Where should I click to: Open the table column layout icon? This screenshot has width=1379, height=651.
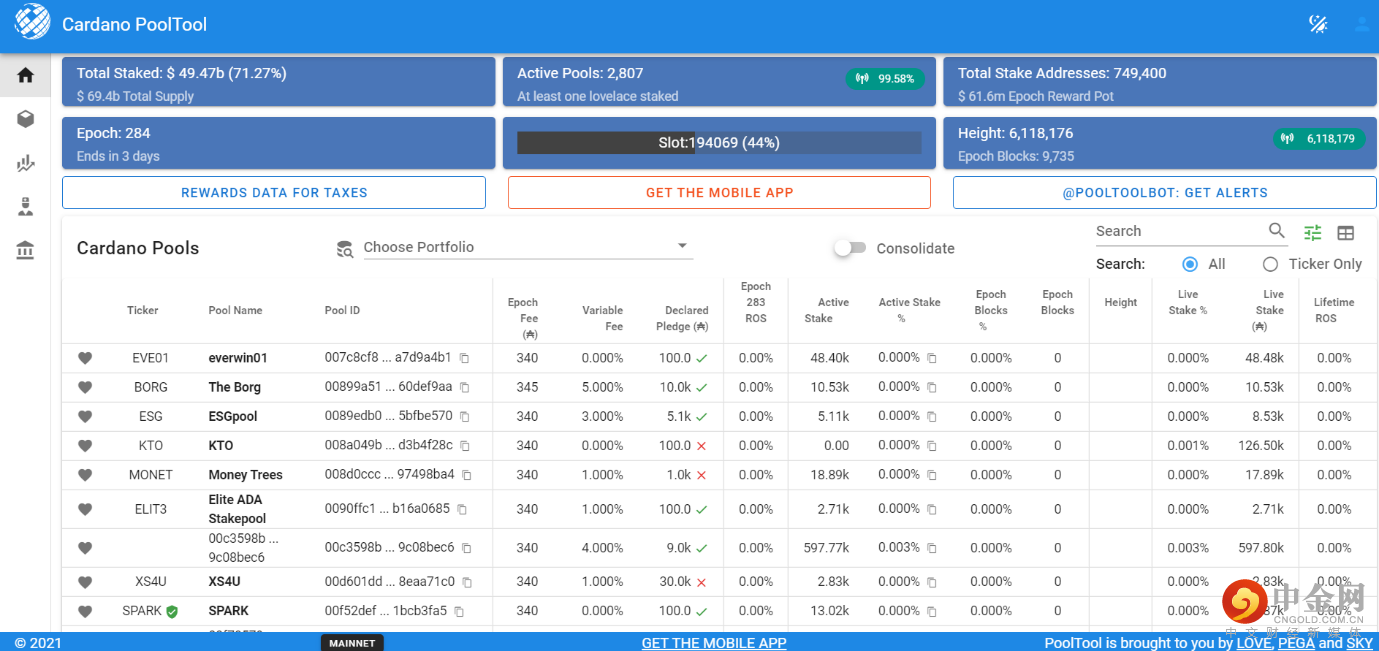pos(1346,232)
